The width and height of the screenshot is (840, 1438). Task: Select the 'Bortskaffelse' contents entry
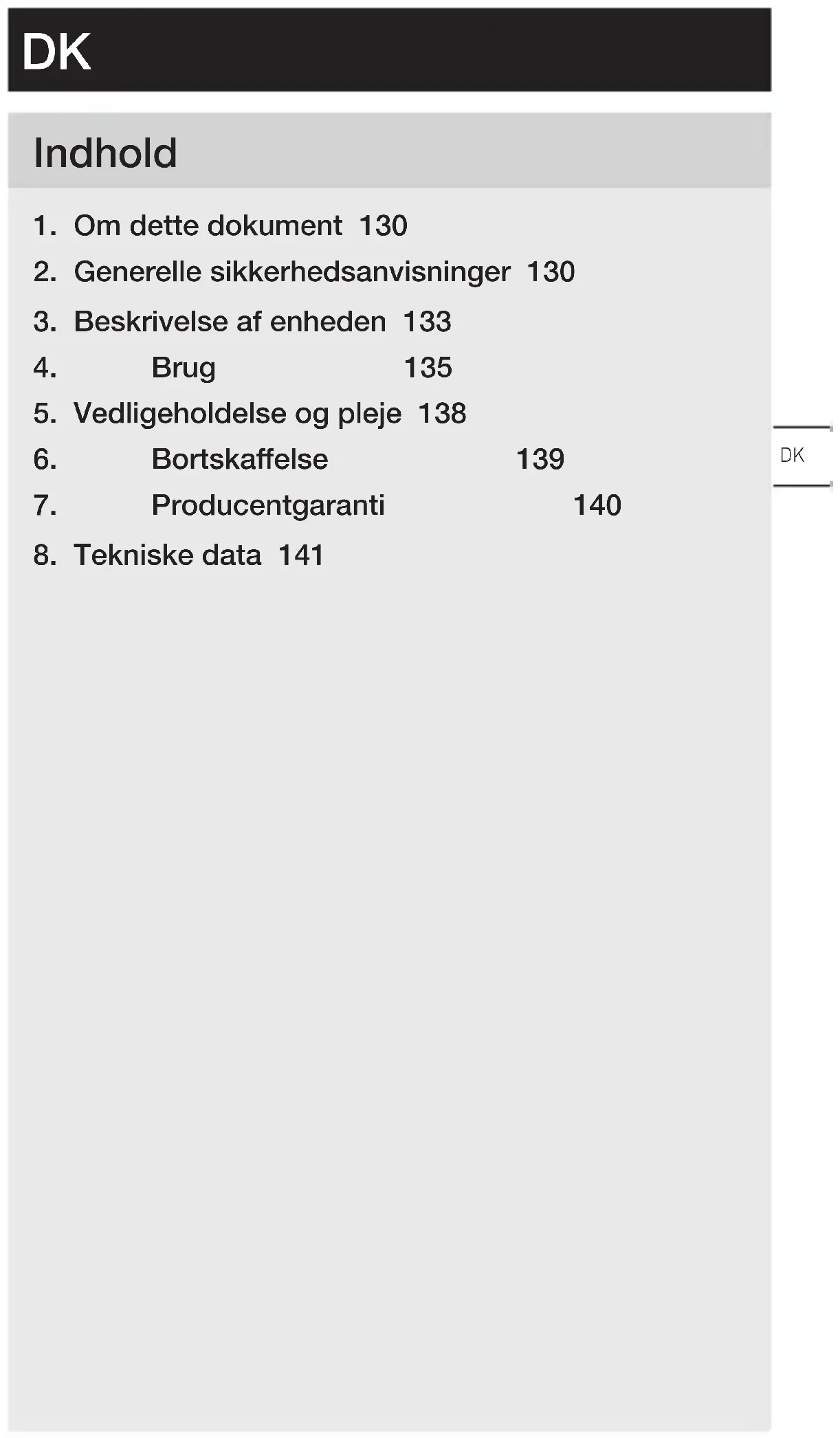240,459
